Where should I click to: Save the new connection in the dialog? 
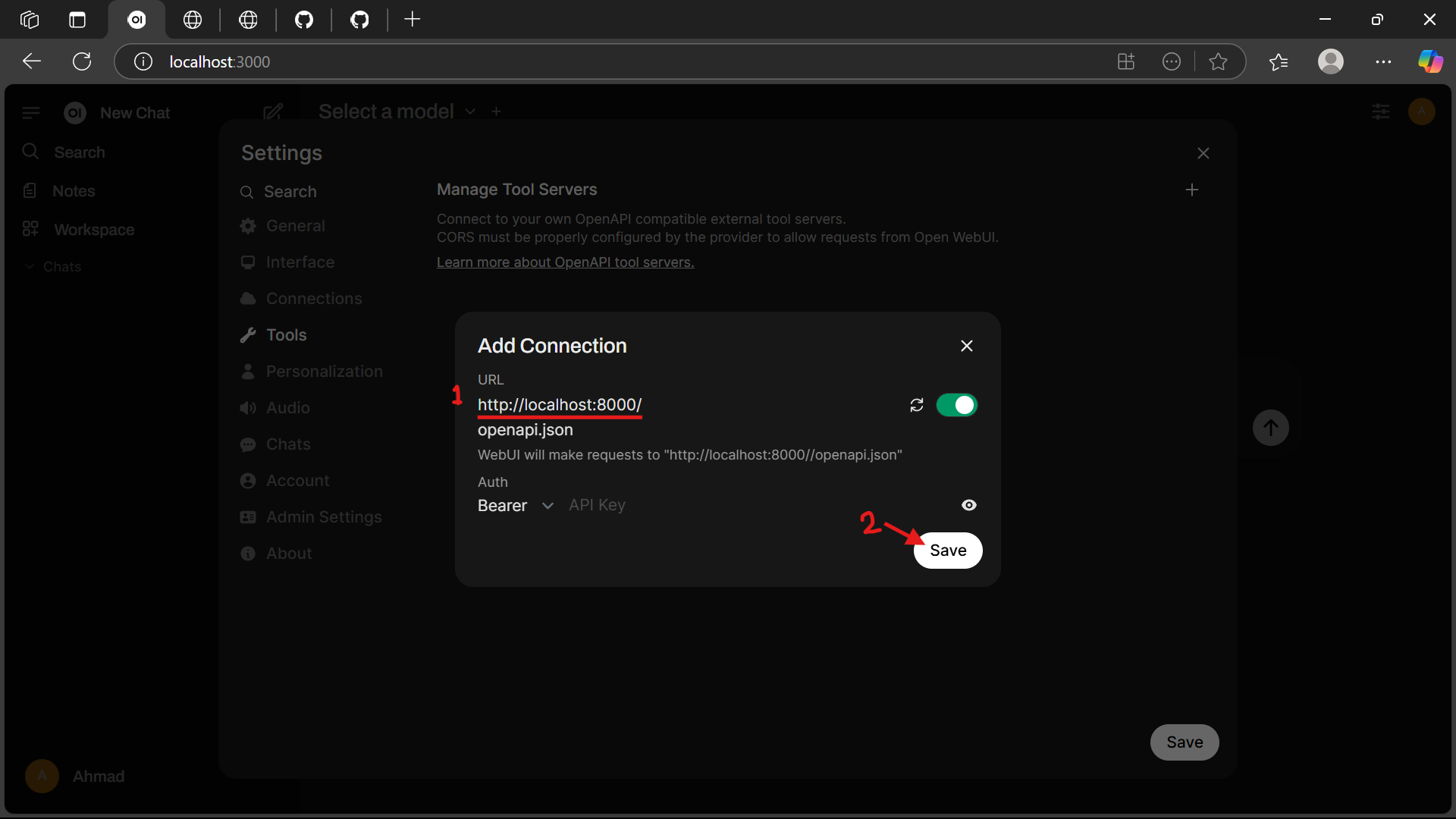point(947,551)
